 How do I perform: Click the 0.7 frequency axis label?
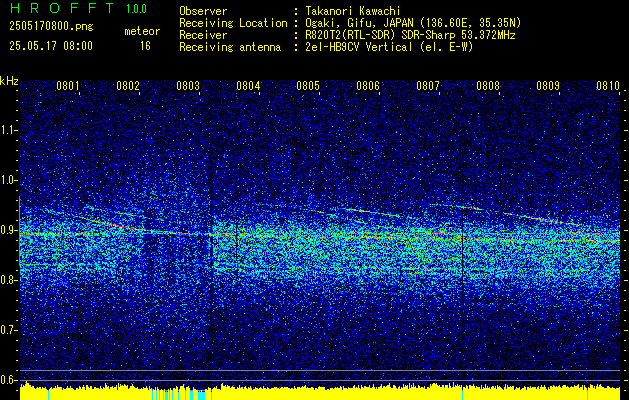9,331
